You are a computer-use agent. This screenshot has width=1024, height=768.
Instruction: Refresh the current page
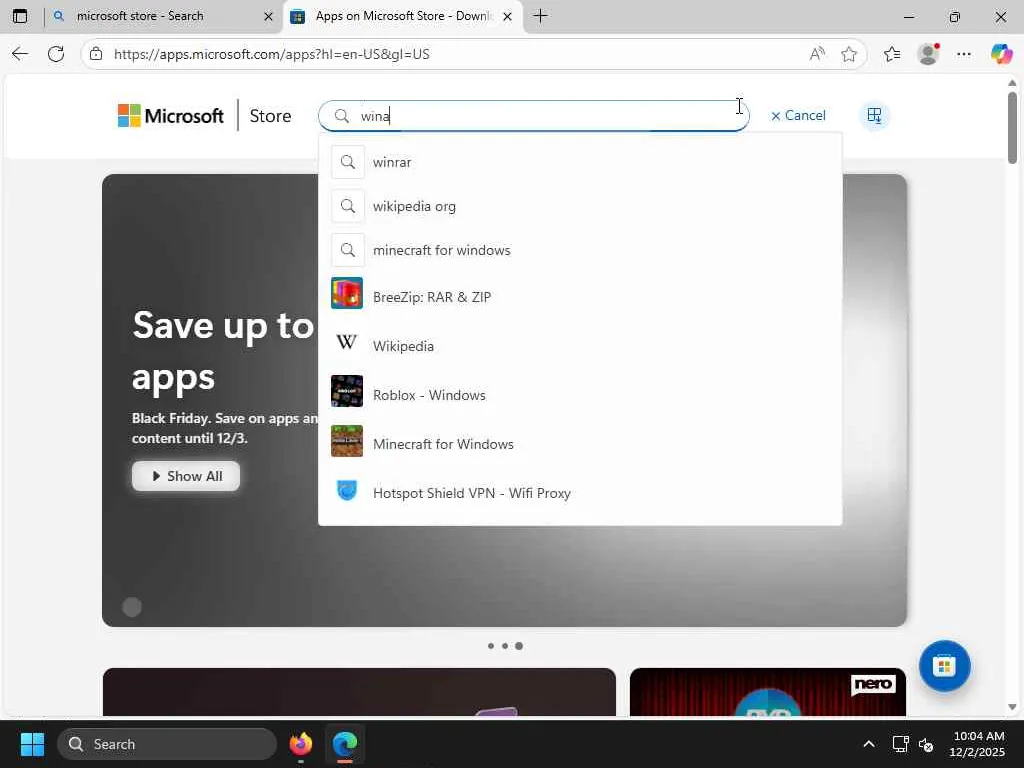[x=56, y=54]
